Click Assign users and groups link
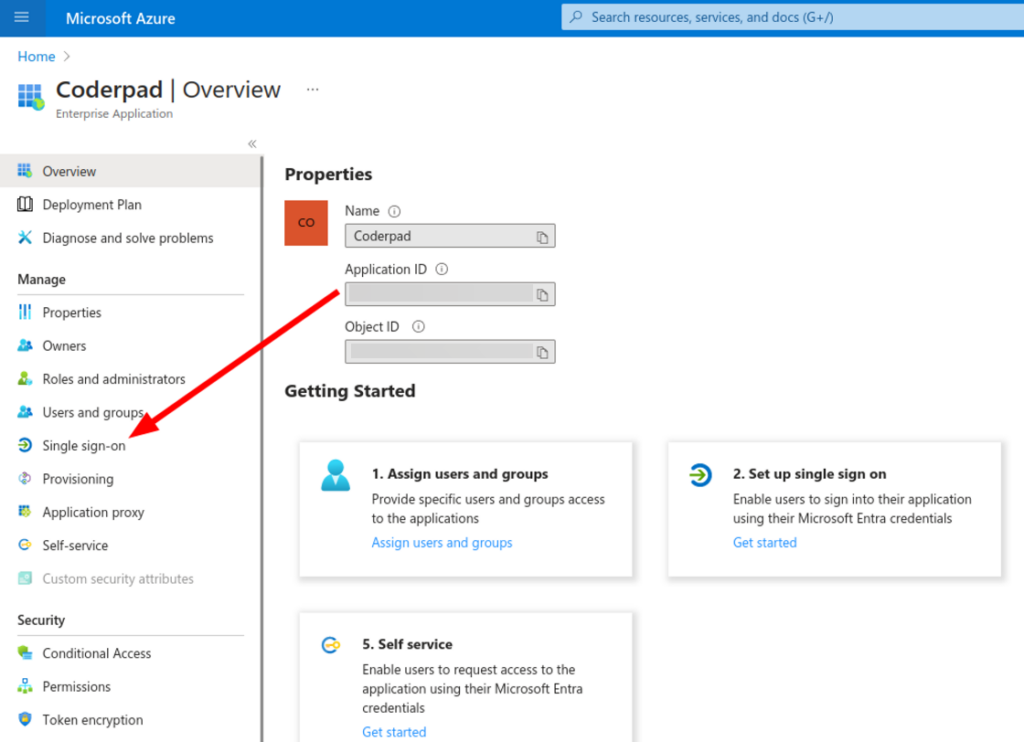Screen dimensions: 1024x742 [x=441, y=542]
